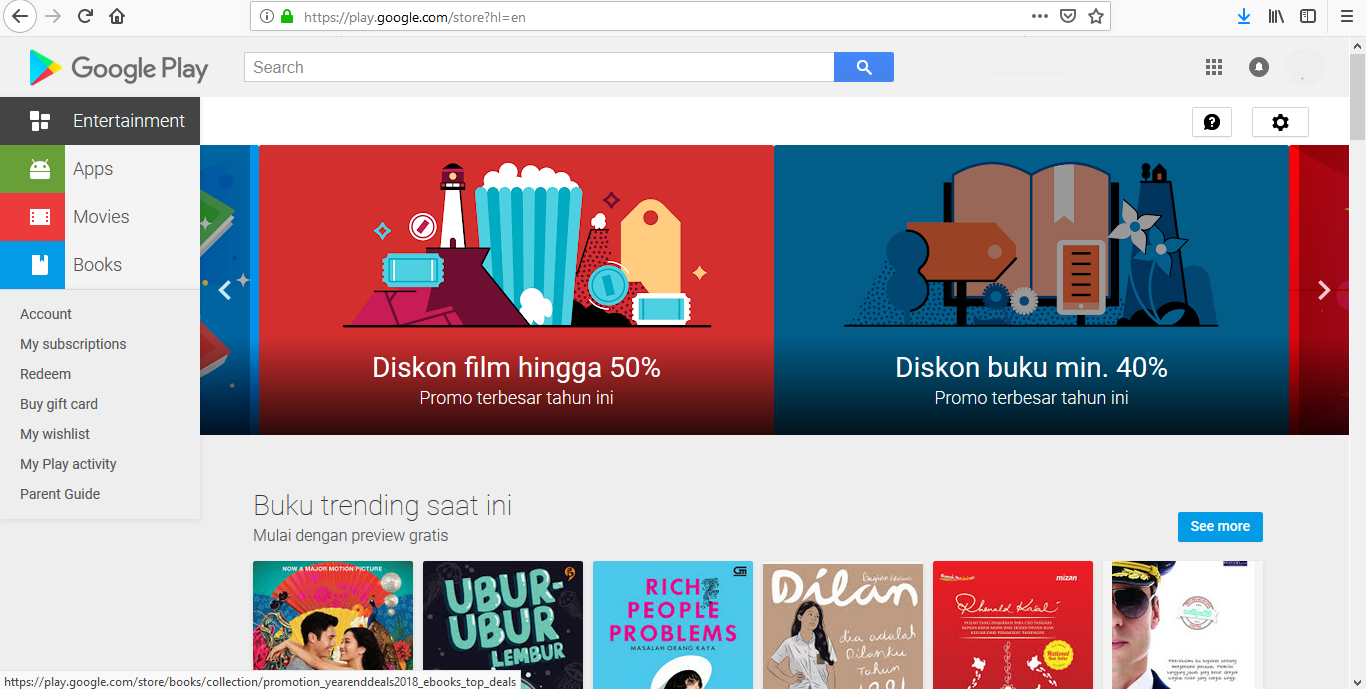Click the Entertainment grid icon
The height and width of the screenshot is (689, 1369).
pos(40,121)
